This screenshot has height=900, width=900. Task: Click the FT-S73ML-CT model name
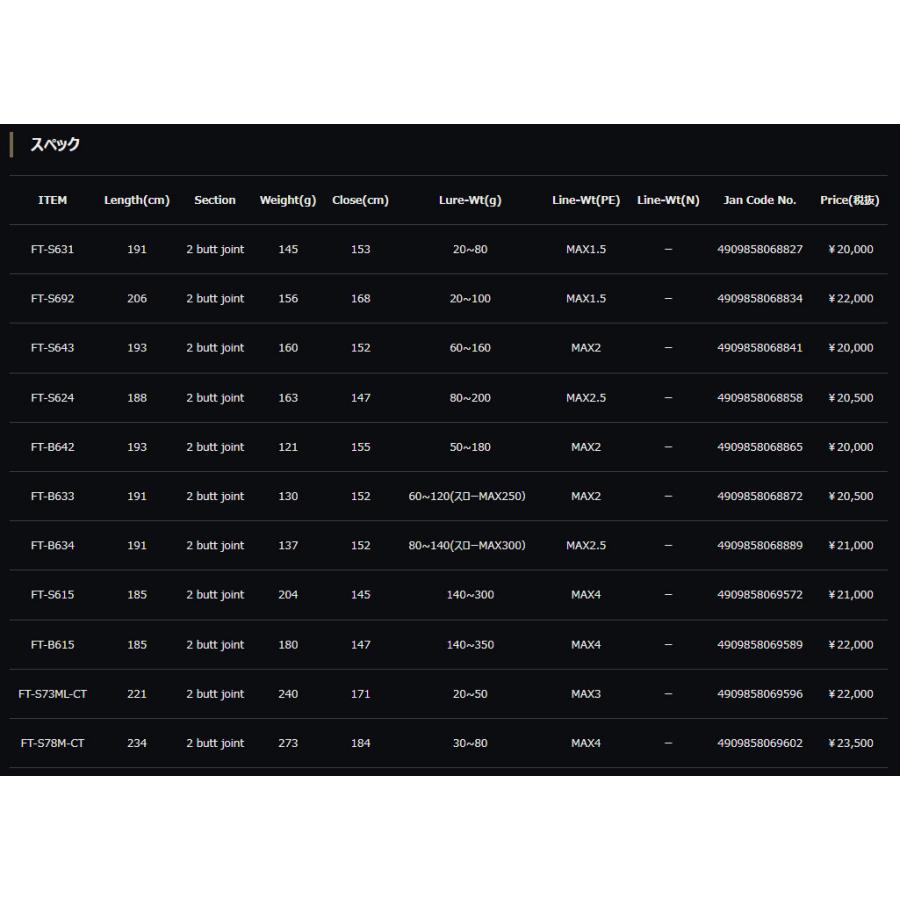[52, 694]
